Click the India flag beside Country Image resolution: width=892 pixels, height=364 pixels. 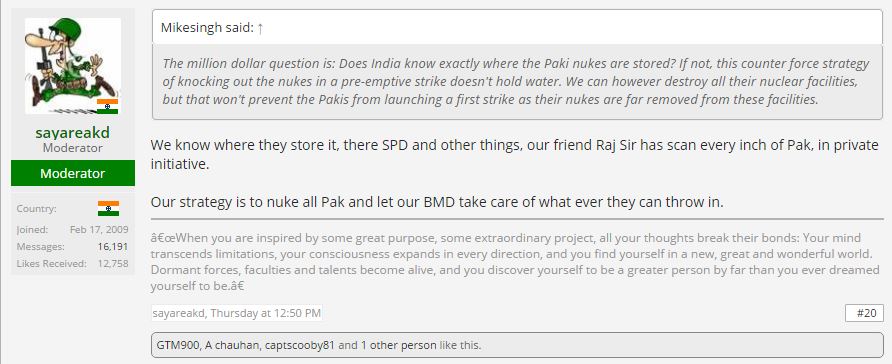click(x=108, y=208)
